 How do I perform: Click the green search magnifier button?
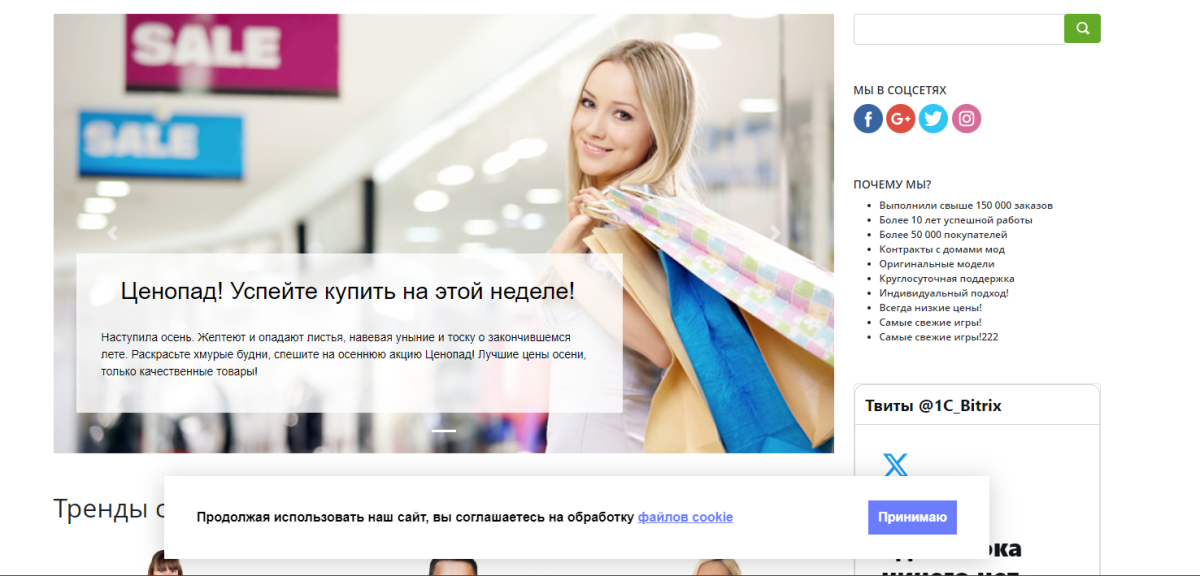(1082, 28)
